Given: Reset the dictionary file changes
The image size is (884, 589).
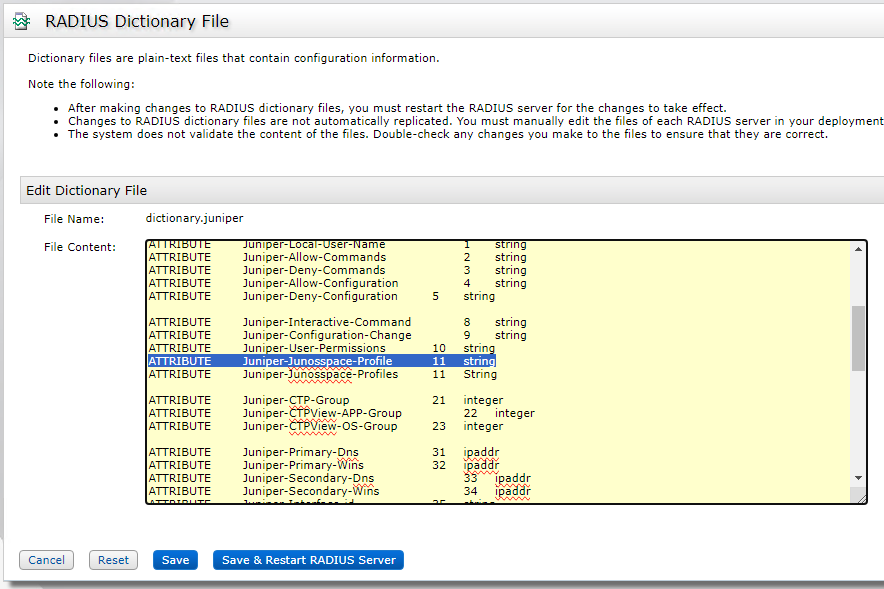Looking at the screenshot, I should tap(113, 560).
